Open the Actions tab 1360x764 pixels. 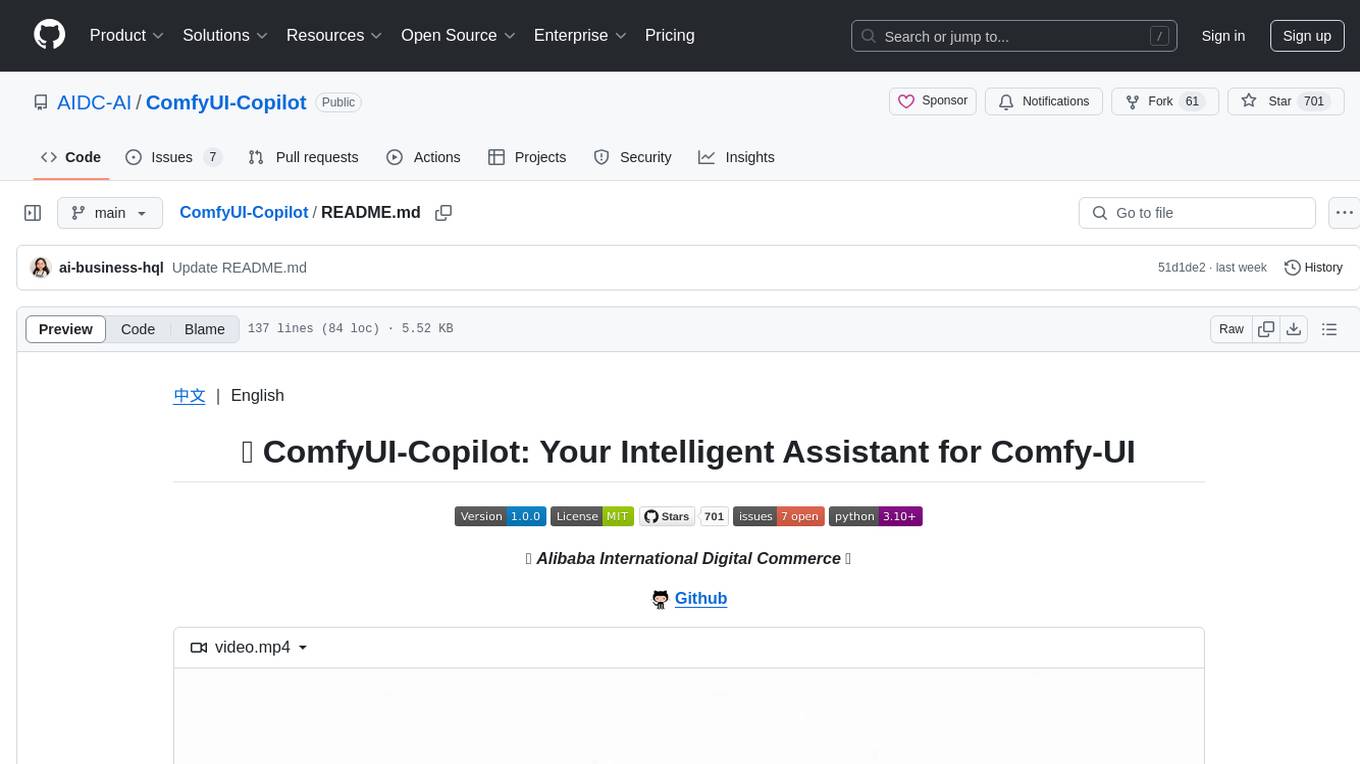coord(423,157)
